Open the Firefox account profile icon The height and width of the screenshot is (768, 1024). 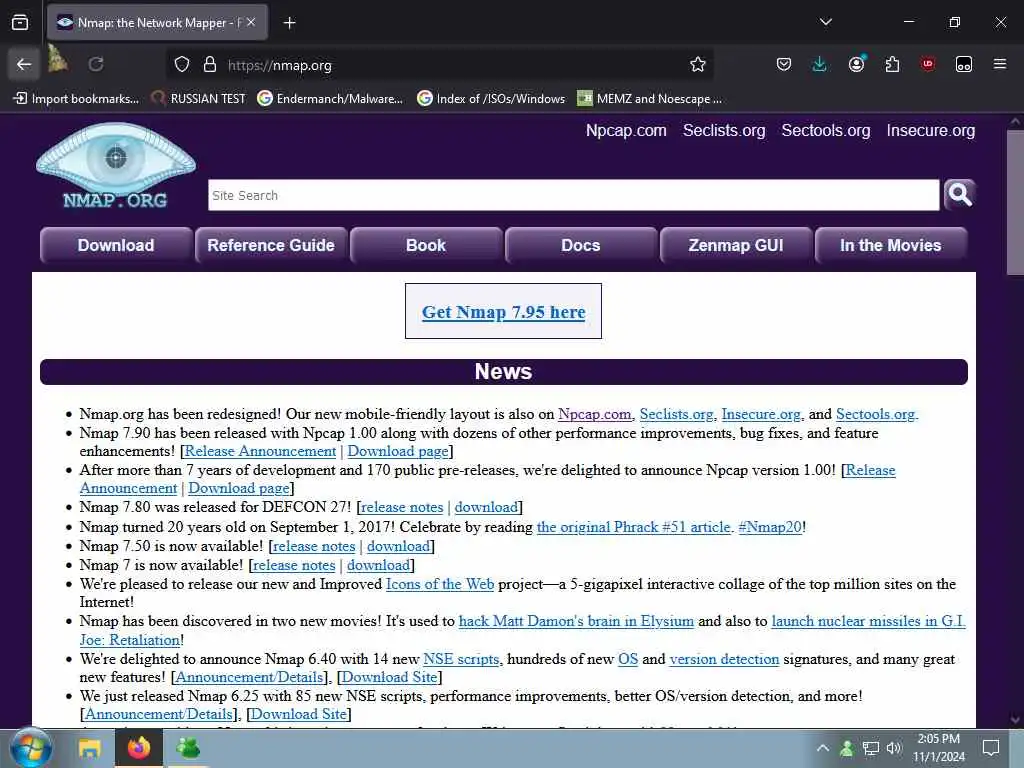tap(856, 64)
